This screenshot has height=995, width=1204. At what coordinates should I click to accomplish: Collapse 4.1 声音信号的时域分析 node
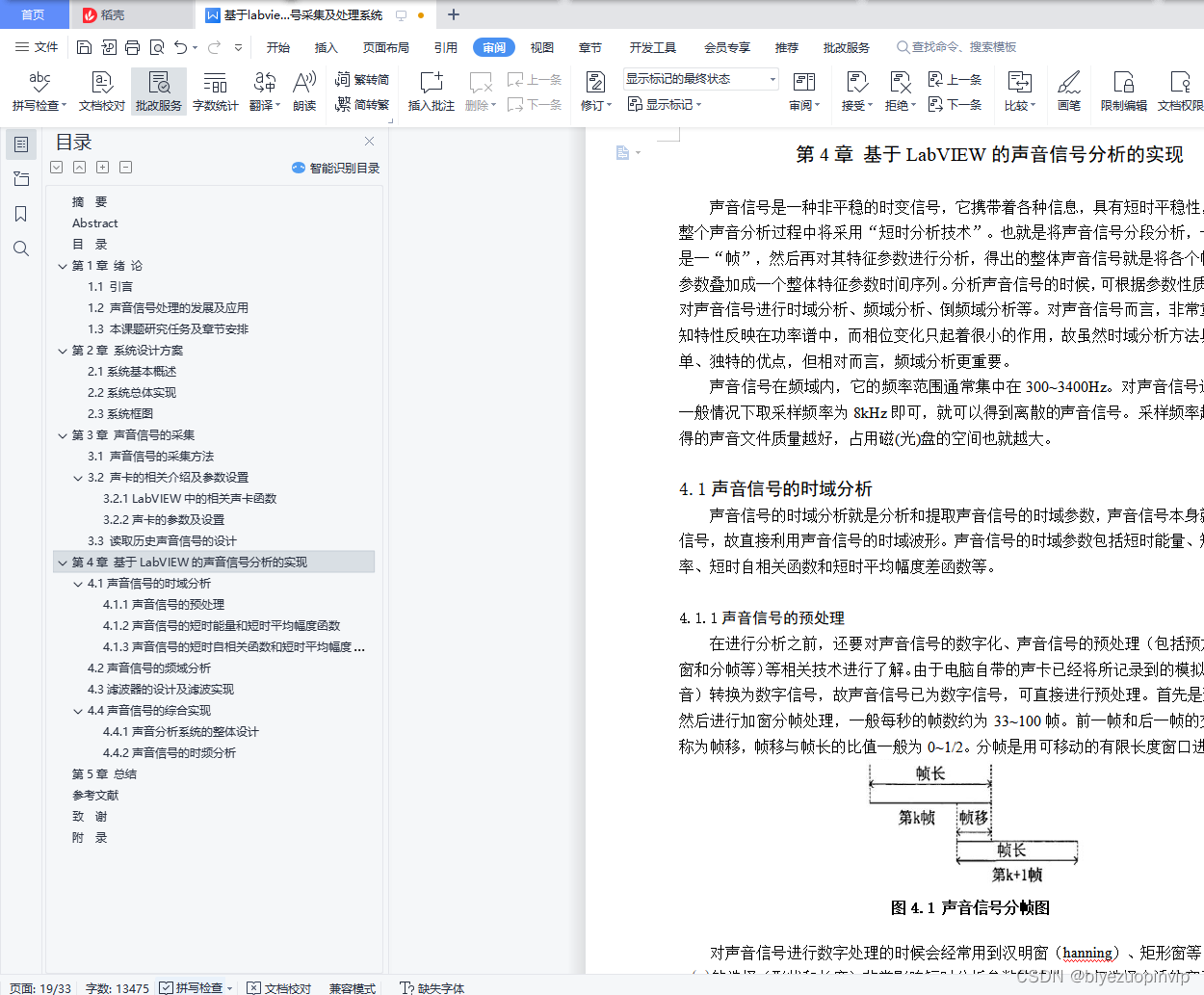point(78,584)
